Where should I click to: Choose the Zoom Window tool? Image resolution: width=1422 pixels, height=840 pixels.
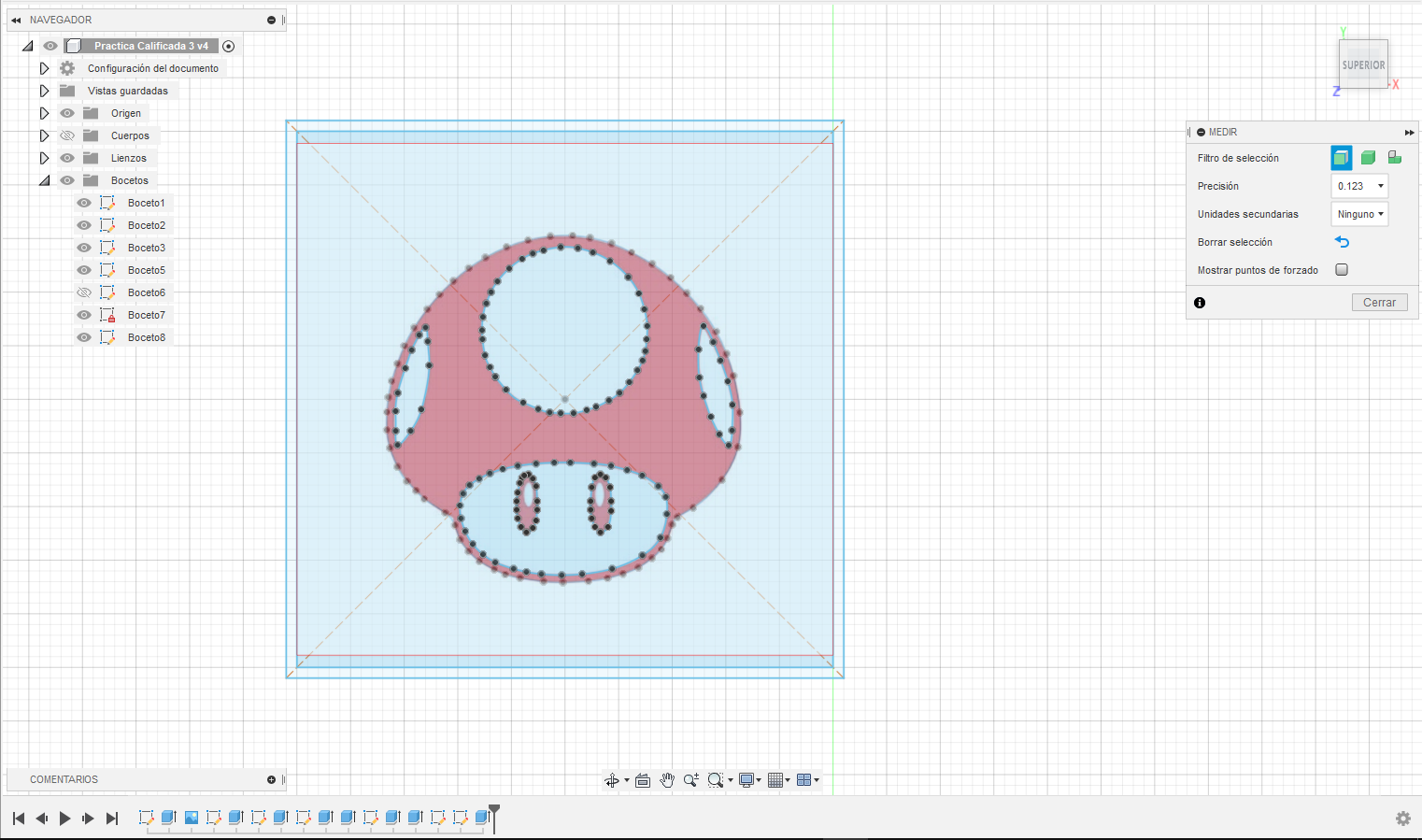(716, 780)
